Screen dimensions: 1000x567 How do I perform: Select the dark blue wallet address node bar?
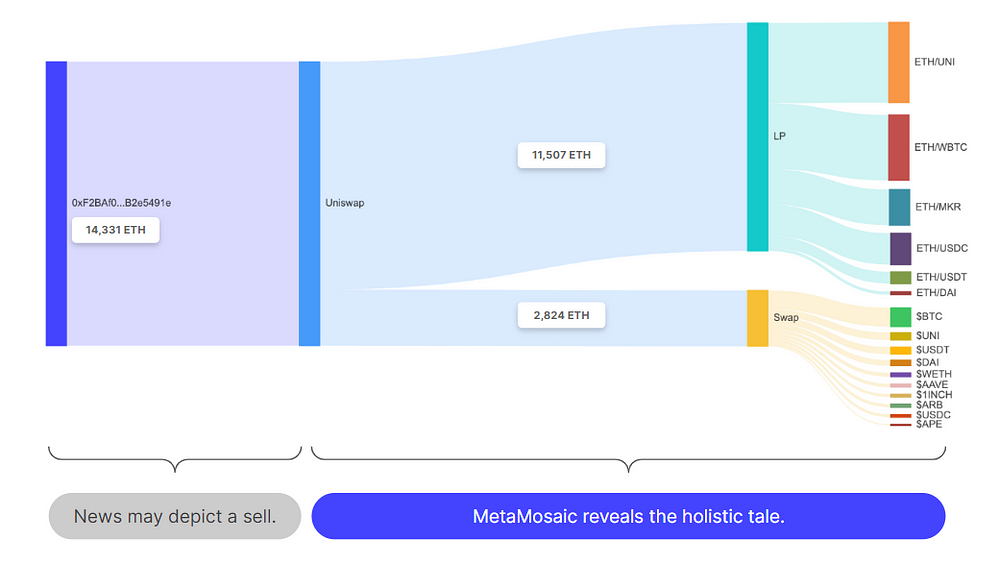tap(56, 203)
